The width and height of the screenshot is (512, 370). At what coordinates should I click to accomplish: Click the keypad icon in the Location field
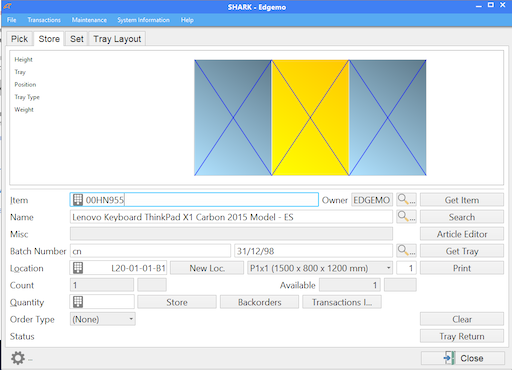pyautogui.click(x=78, y=268)
